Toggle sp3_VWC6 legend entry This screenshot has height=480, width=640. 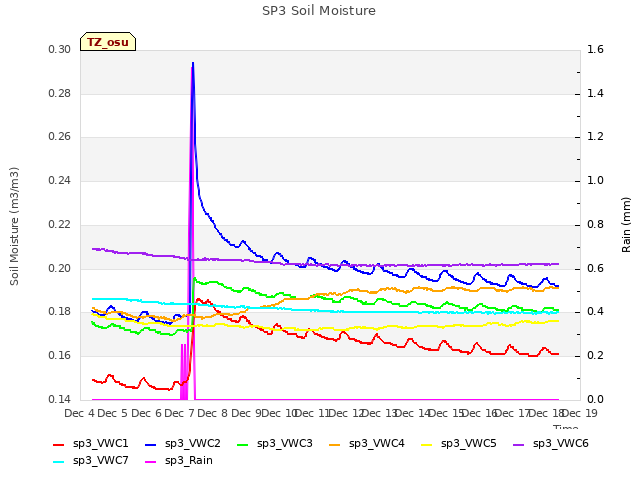[551, 444]
